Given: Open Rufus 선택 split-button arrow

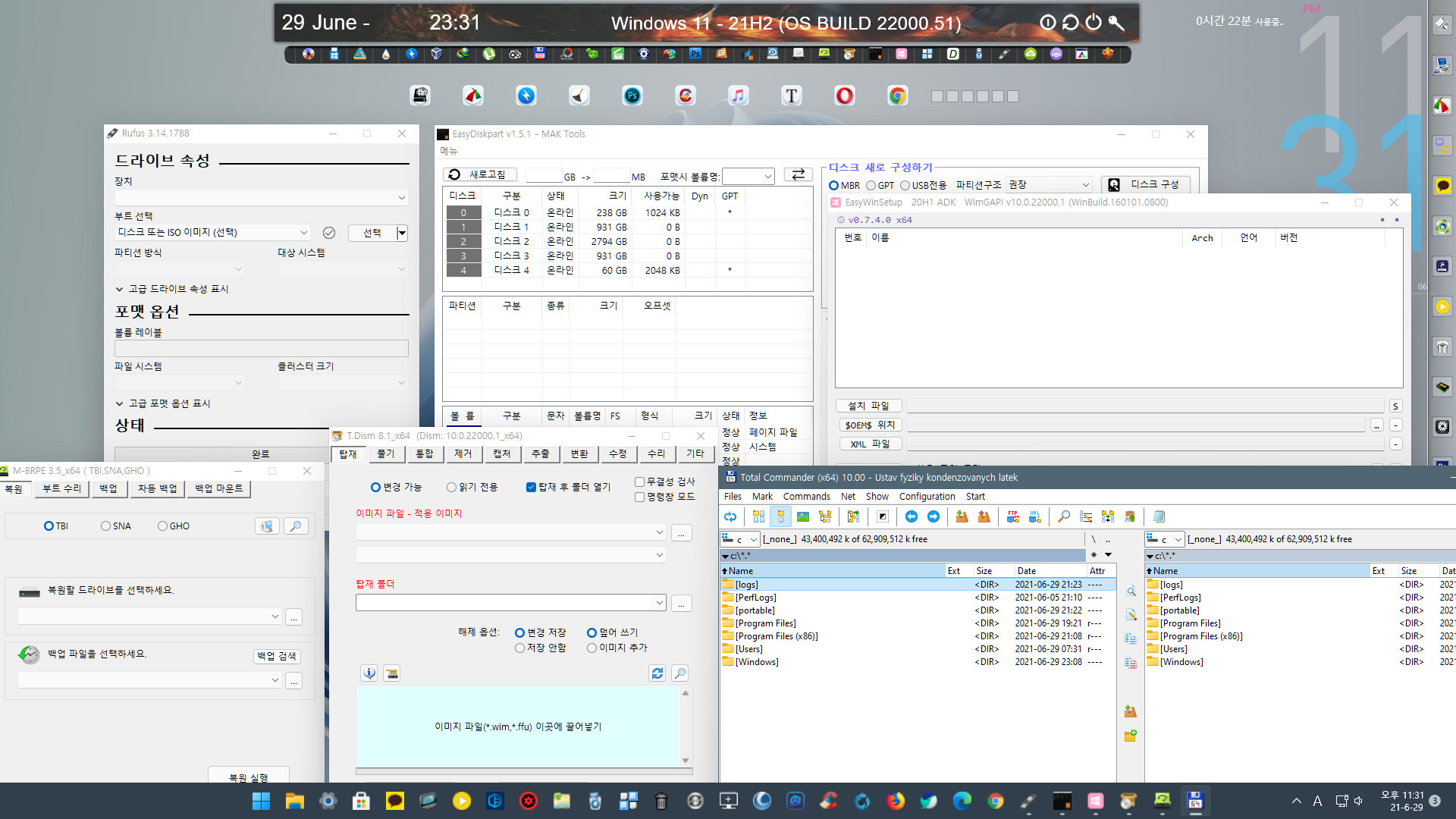Looking at the screenshot, I should (402, 233).
